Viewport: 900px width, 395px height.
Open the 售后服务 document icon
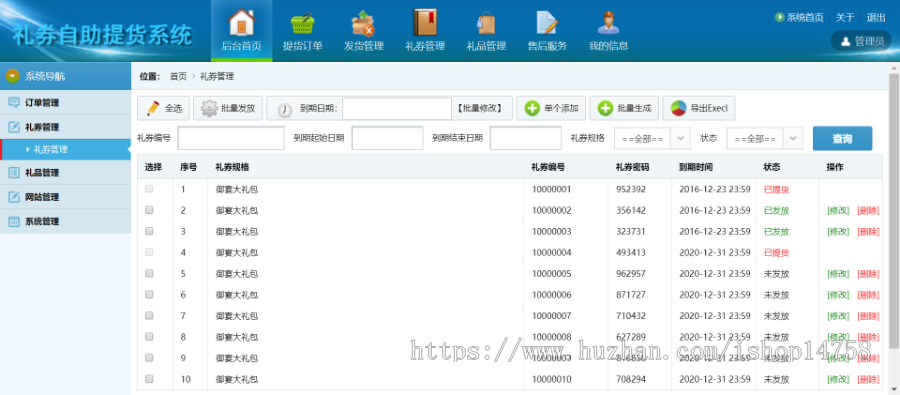pyautogui.click(x=547, y=22)
